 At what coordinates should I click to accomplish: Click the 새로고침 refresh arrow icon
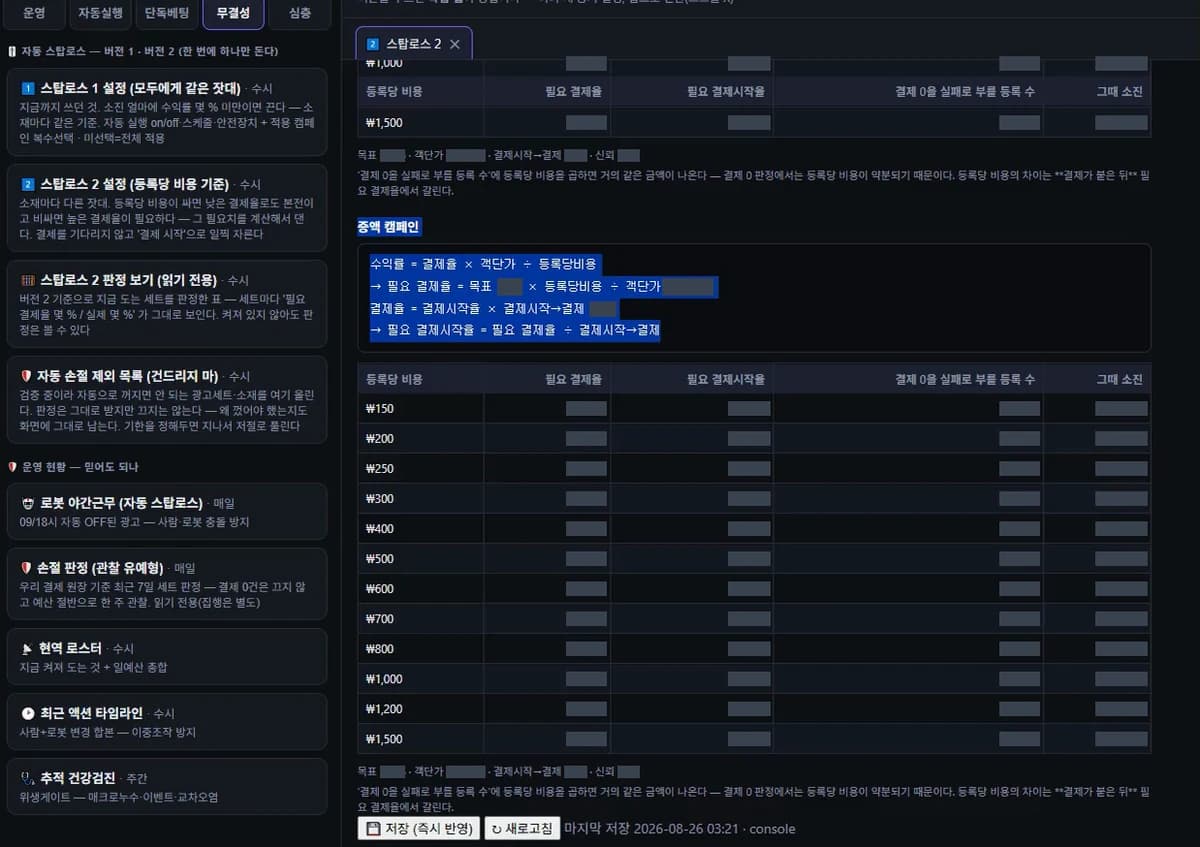[497, 830]
